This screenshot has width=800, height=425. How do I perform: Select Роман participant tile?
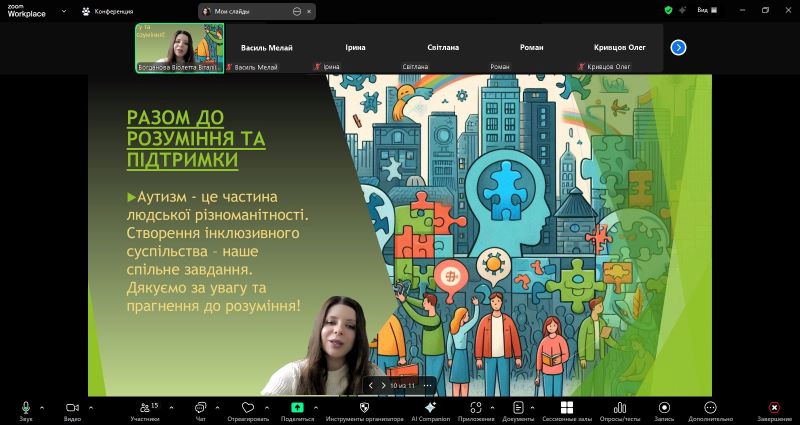pyautogui.click(x=531, y=48)
